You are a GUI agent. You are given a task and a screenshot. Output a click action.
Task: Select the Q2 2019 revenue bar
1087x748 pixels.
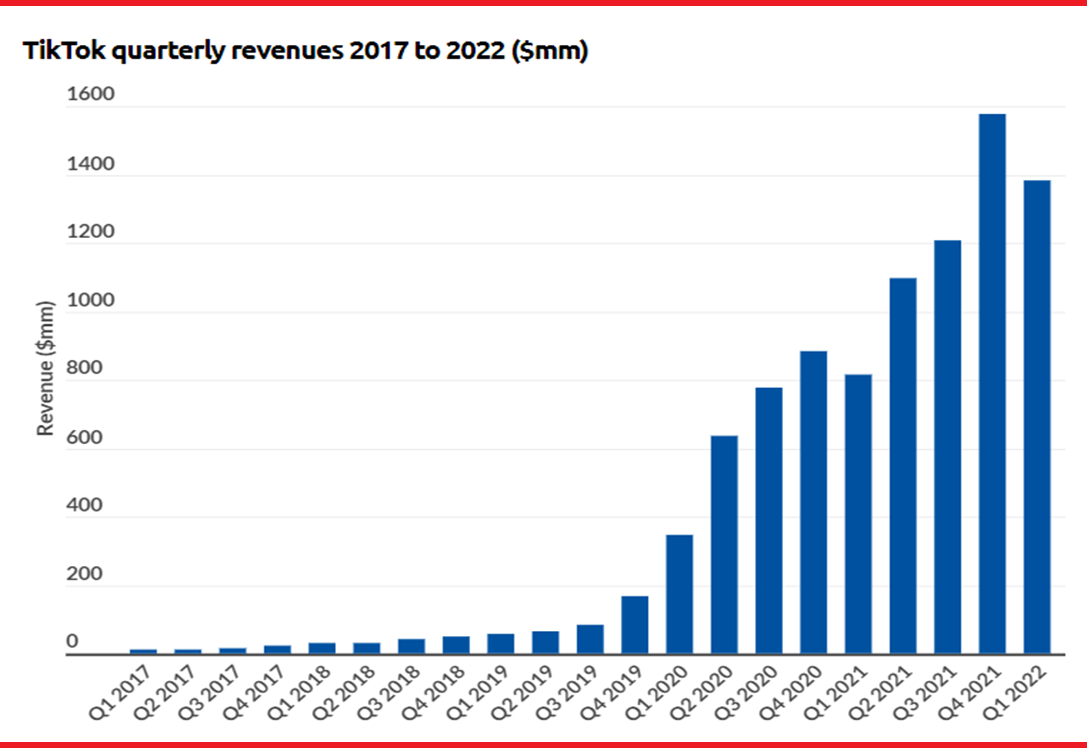click(x=546, y=643)
